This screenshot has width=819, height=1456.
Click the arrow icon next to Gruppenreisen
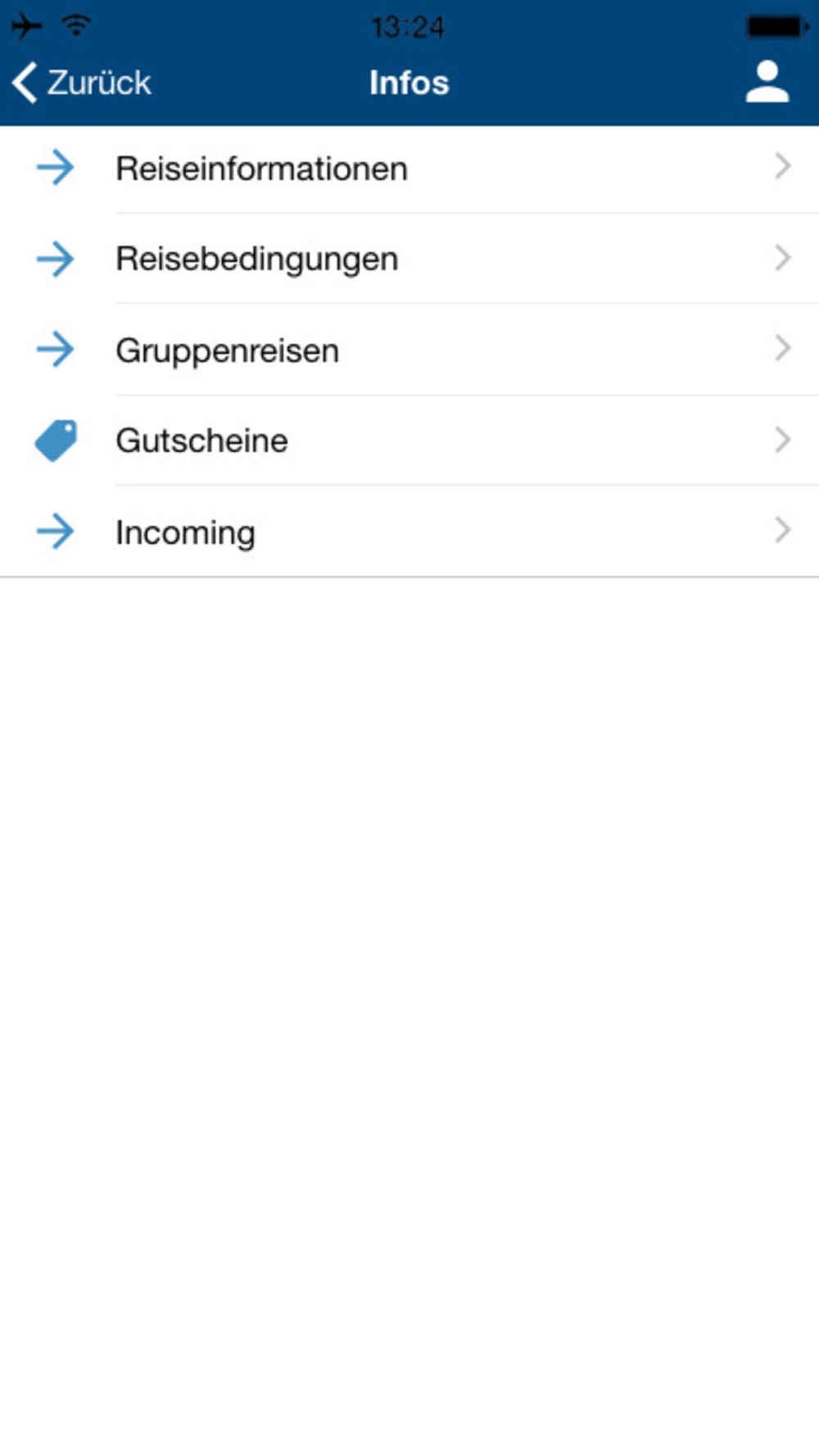tap(55, 350)
